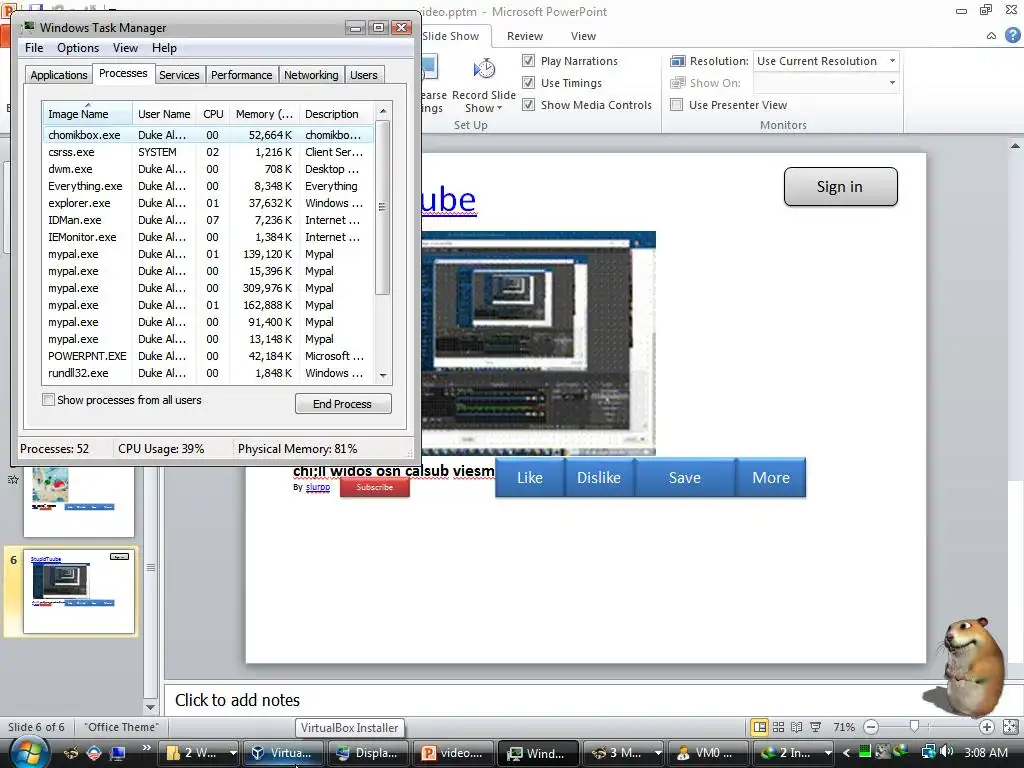Select IDMan.exe process row

click(208, 220)
